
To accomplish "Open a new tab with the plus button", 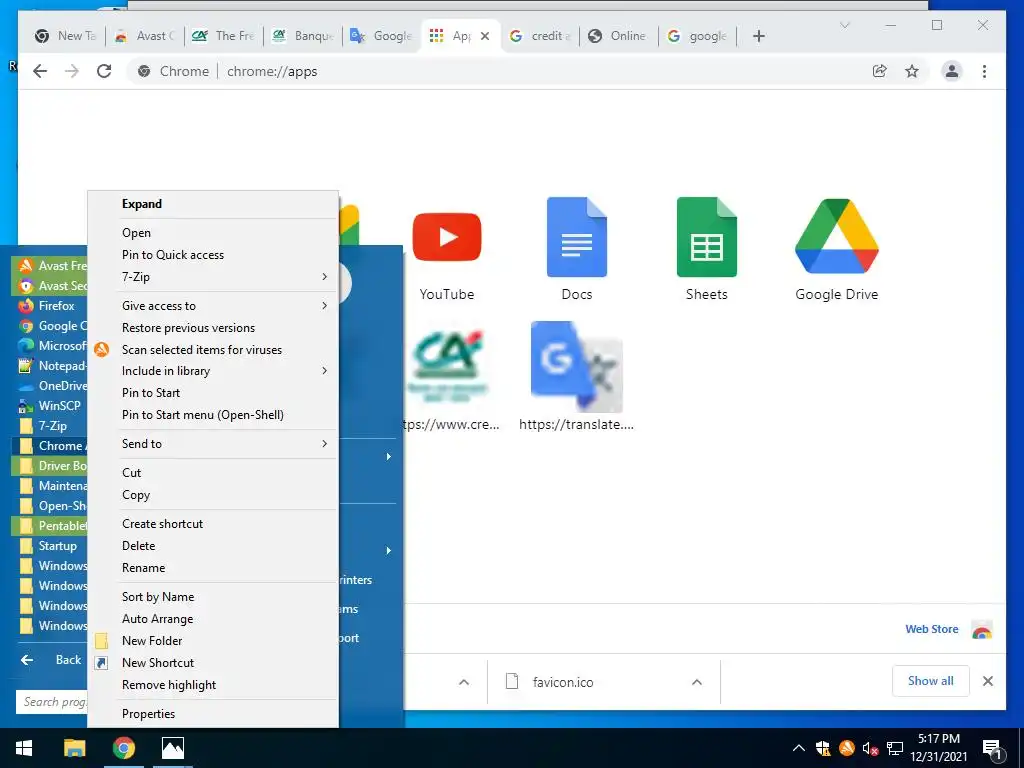I will tap(758, 36).
